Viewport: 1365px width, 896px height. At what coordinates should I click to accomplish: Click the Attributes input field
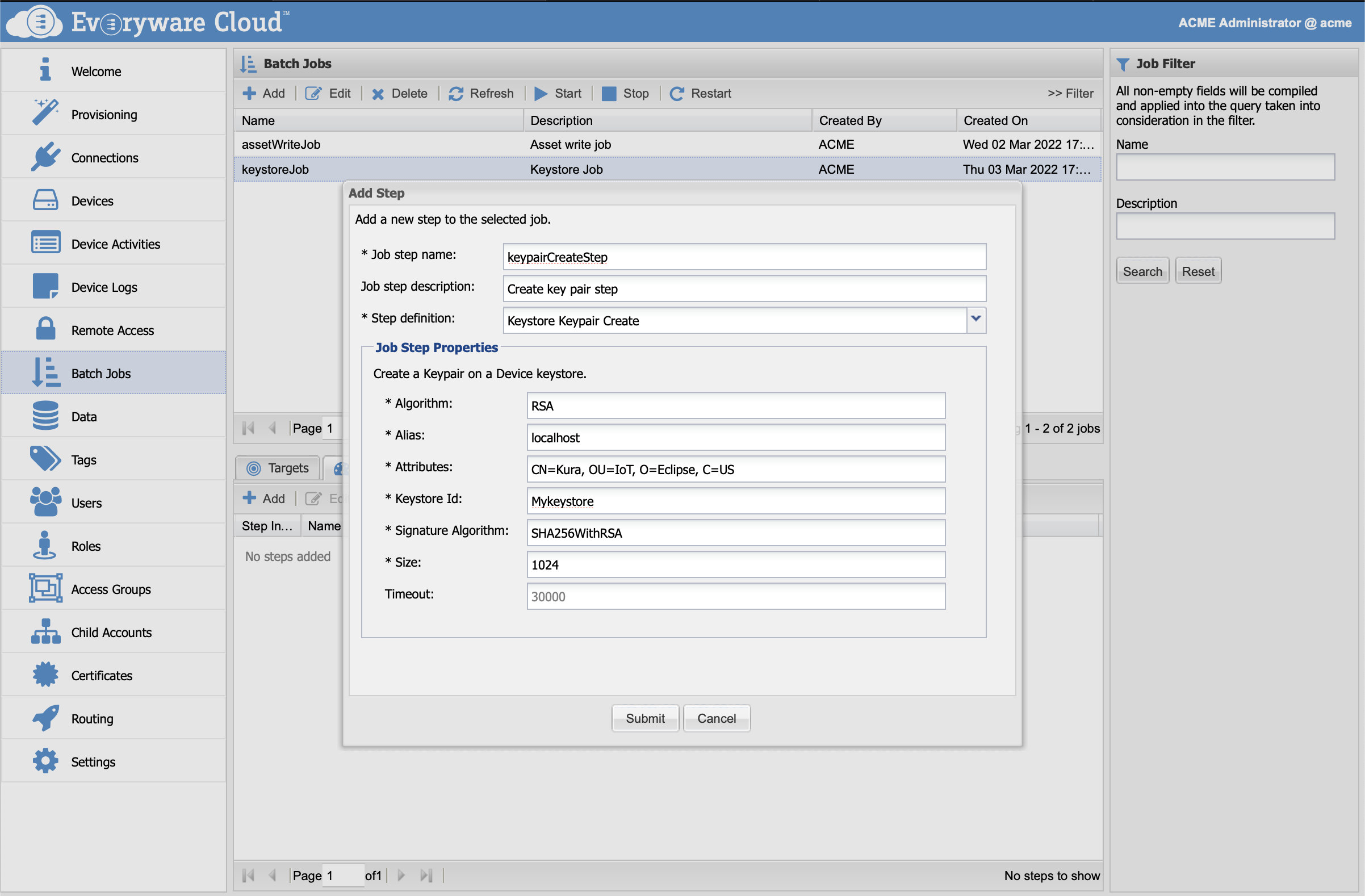pos(736,469)
